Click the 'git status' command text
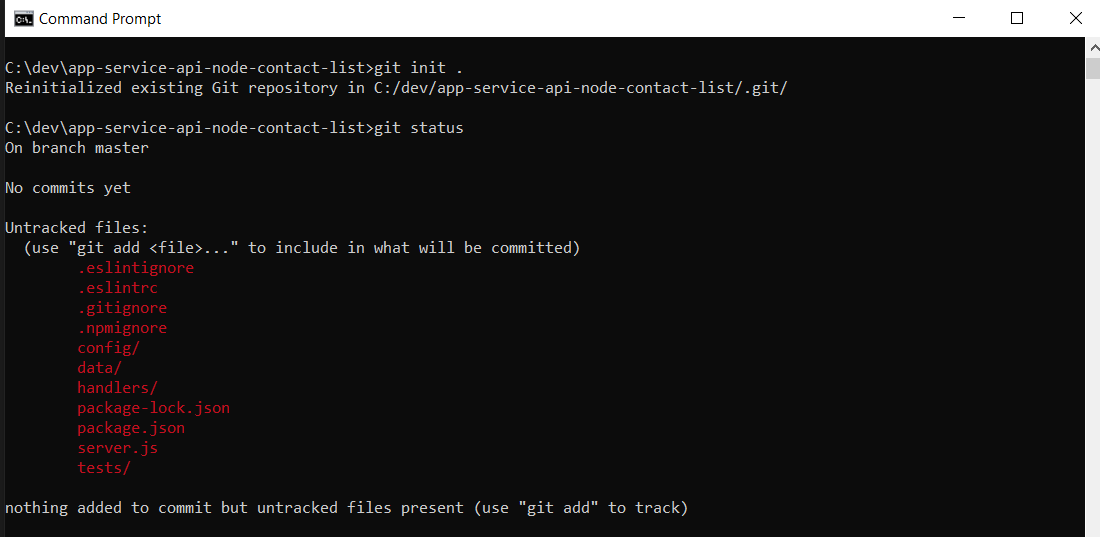Screen dimensions: 1100x537 point(419,128)
